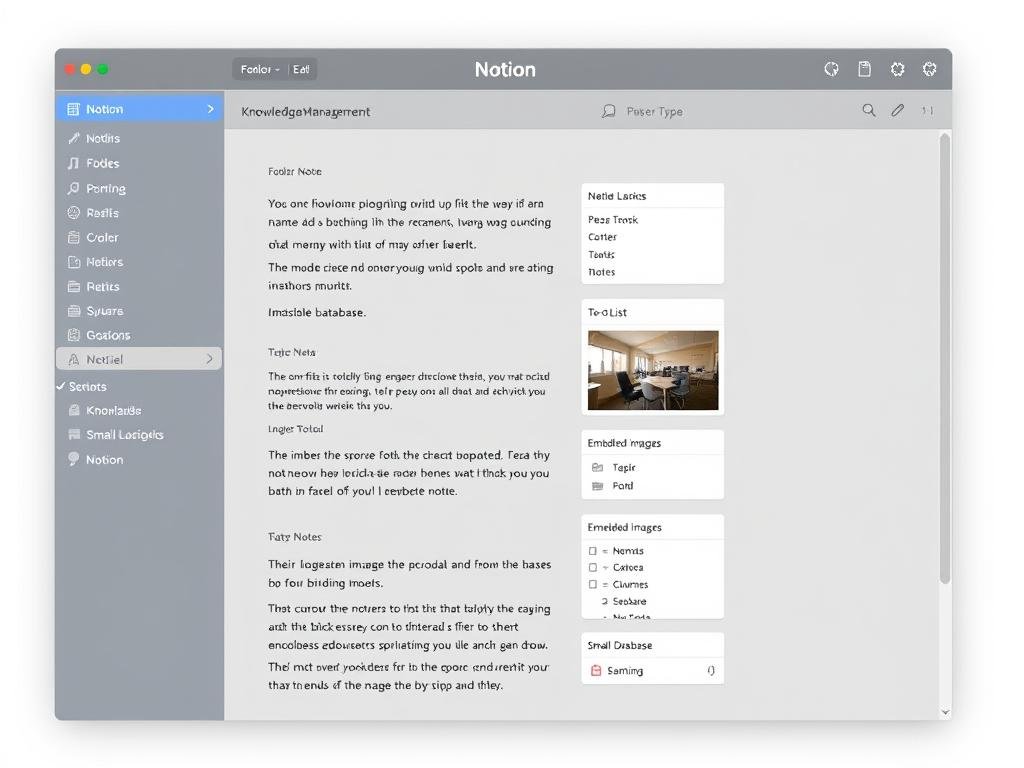The height and width of the screenshot is (768, 1024).
Task: Click the document icon in the titlebar
Action: [x=863, y=69]
